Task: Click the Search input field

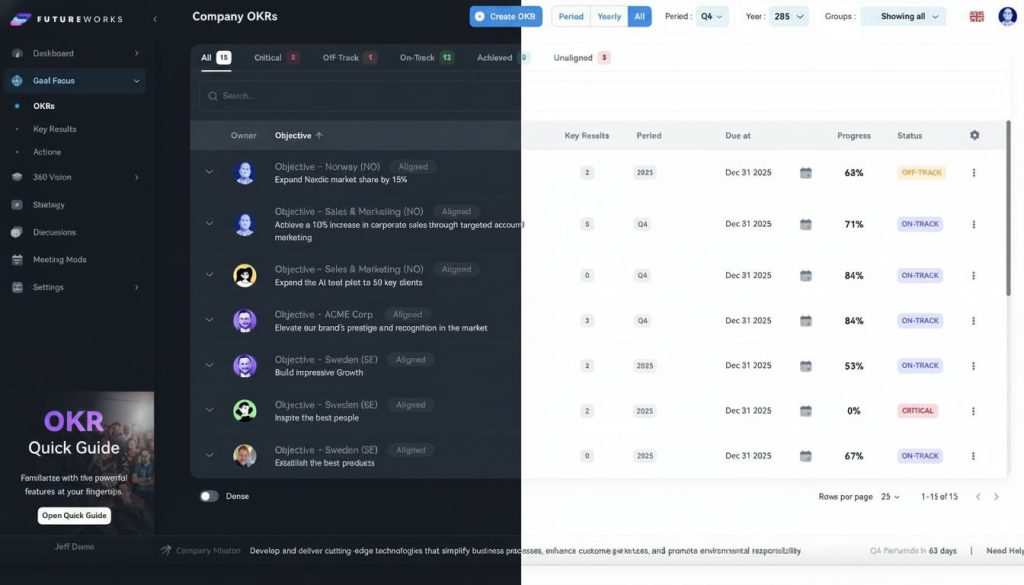Action: pyautogui.click(x=600, y=96)
